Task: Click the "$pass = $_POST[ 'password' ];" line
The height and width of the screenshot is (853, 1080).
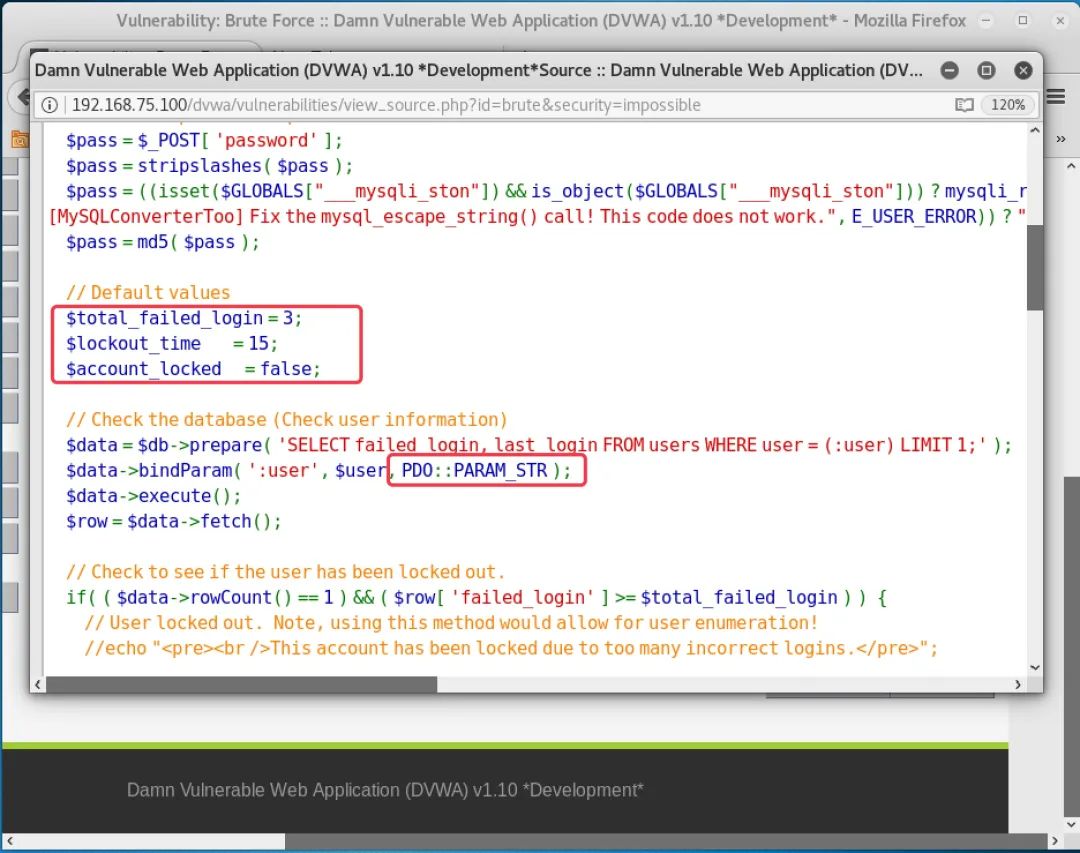Action: coord(204,141)
